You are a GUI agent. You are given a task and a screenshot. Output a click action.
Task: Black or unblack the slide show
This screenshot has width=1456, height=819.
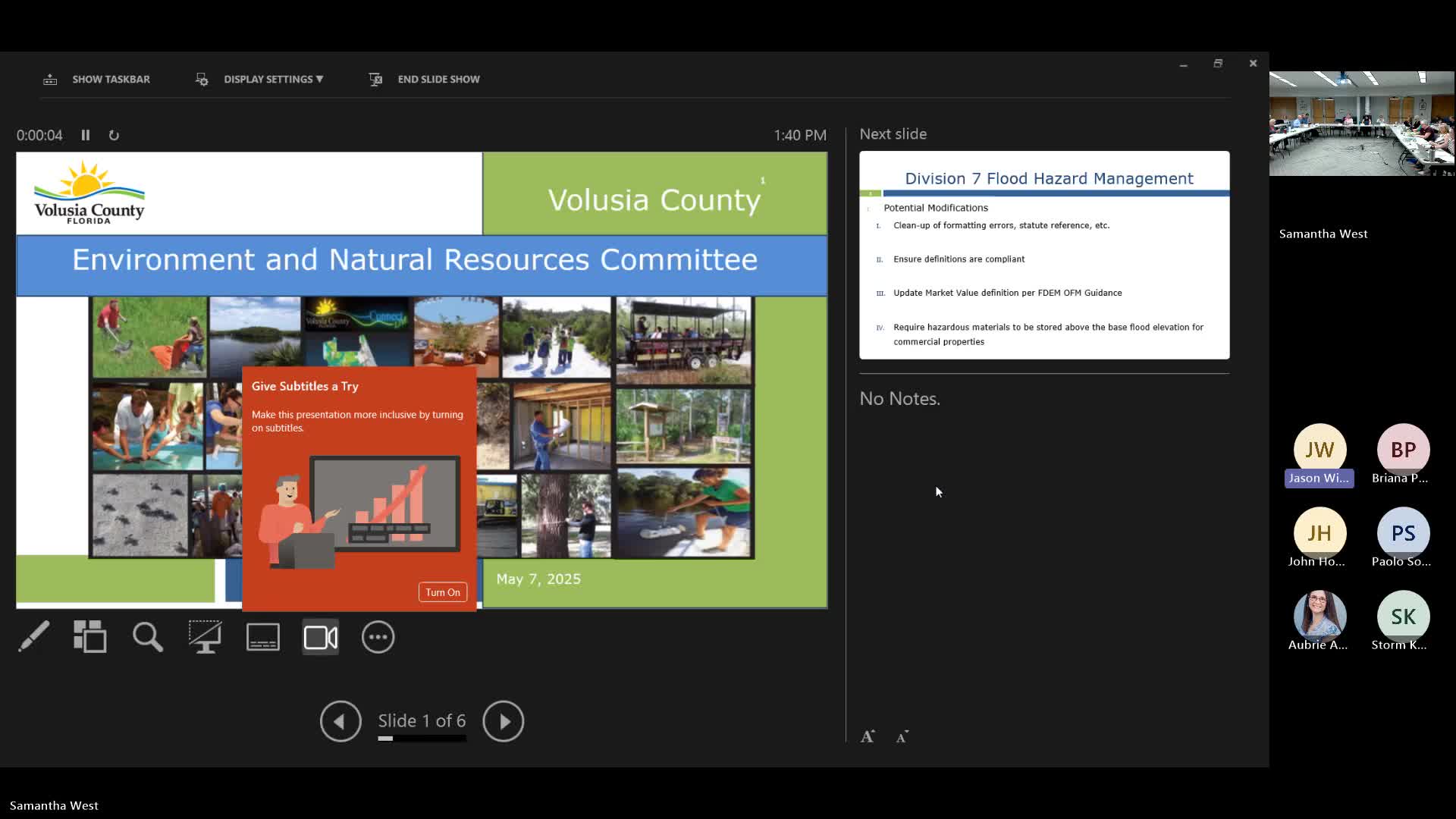point(206,637)
